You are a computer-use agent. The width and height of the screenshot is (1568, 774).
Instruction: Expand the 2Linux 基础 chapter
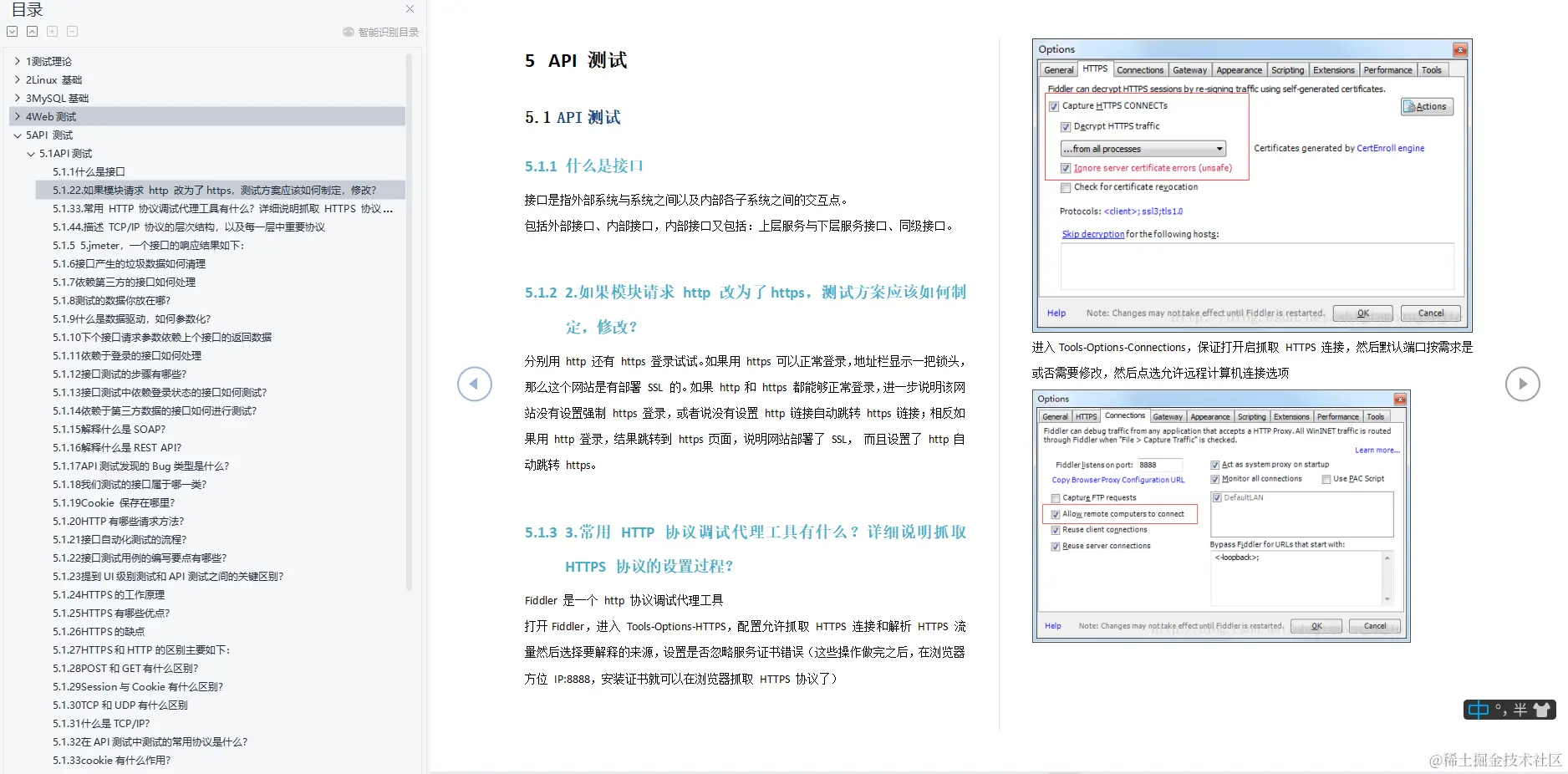[18, 79]
